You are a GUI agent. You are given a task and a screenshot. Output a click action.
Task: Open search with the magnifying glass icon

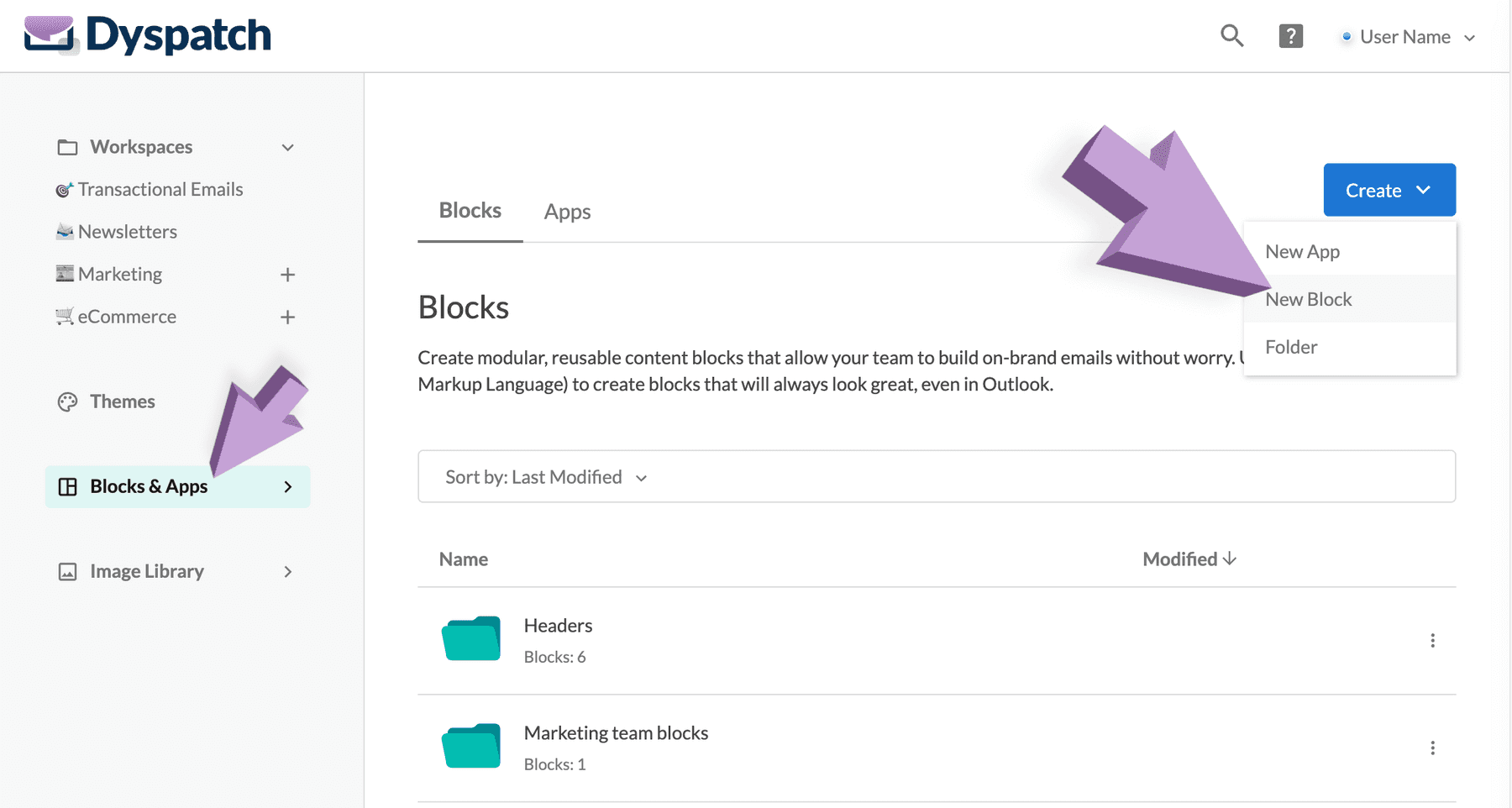coord(1231,35)
